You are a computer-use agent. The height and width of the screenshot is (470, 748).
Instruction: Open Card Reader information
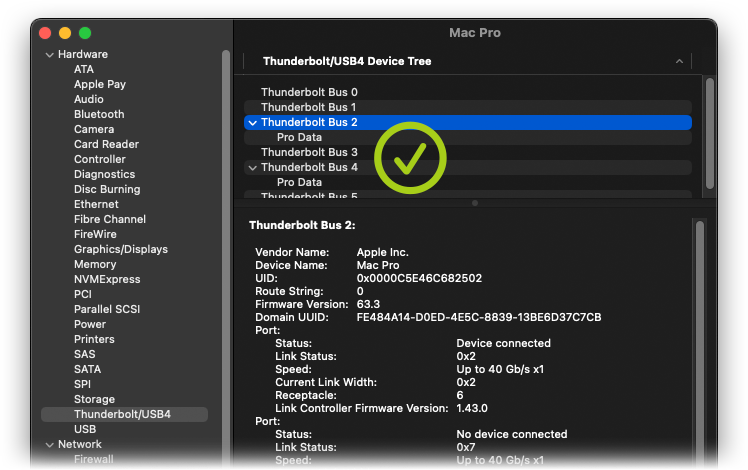click(x=106, y=144)
